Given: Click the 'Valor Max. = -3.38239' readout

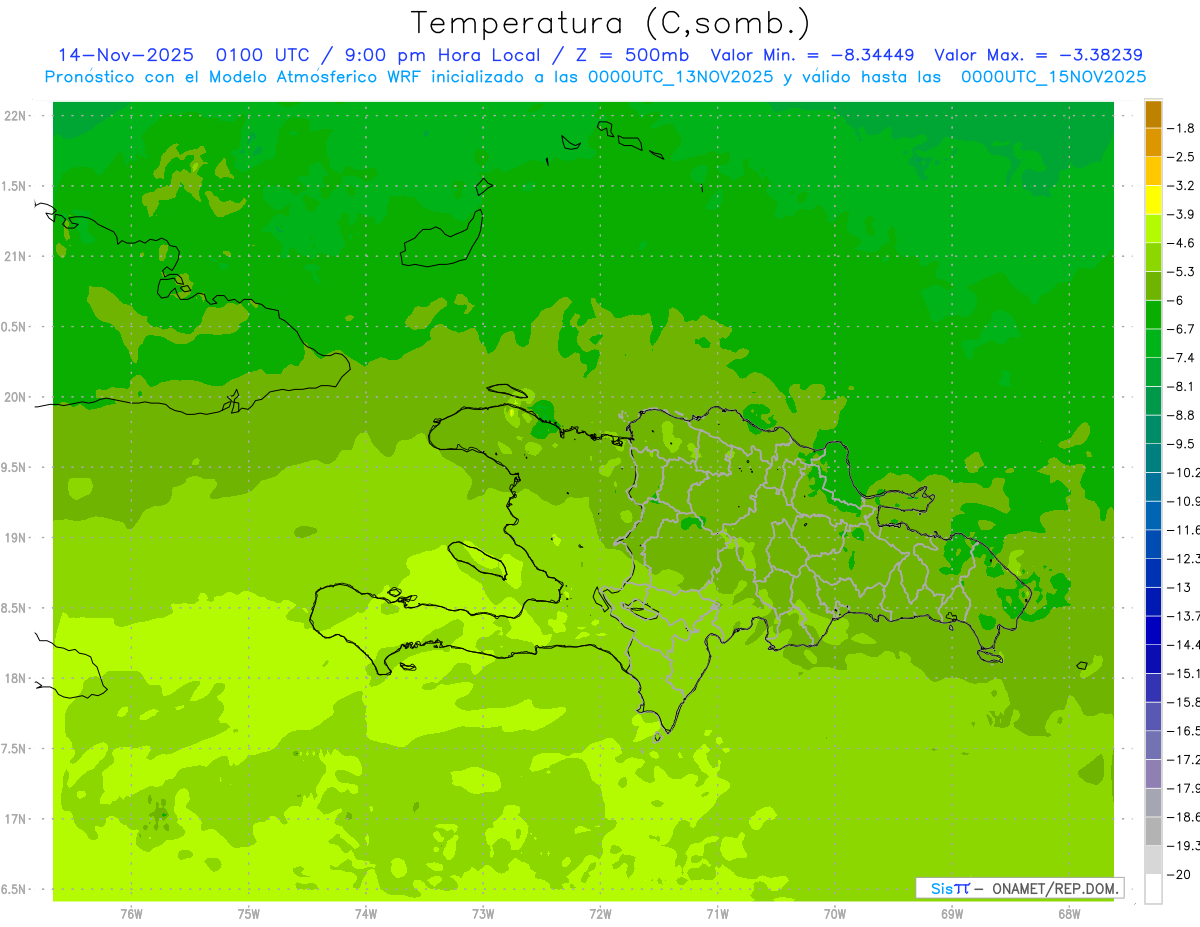Looking at the screenshot, I should click(x=1038, y=55).
